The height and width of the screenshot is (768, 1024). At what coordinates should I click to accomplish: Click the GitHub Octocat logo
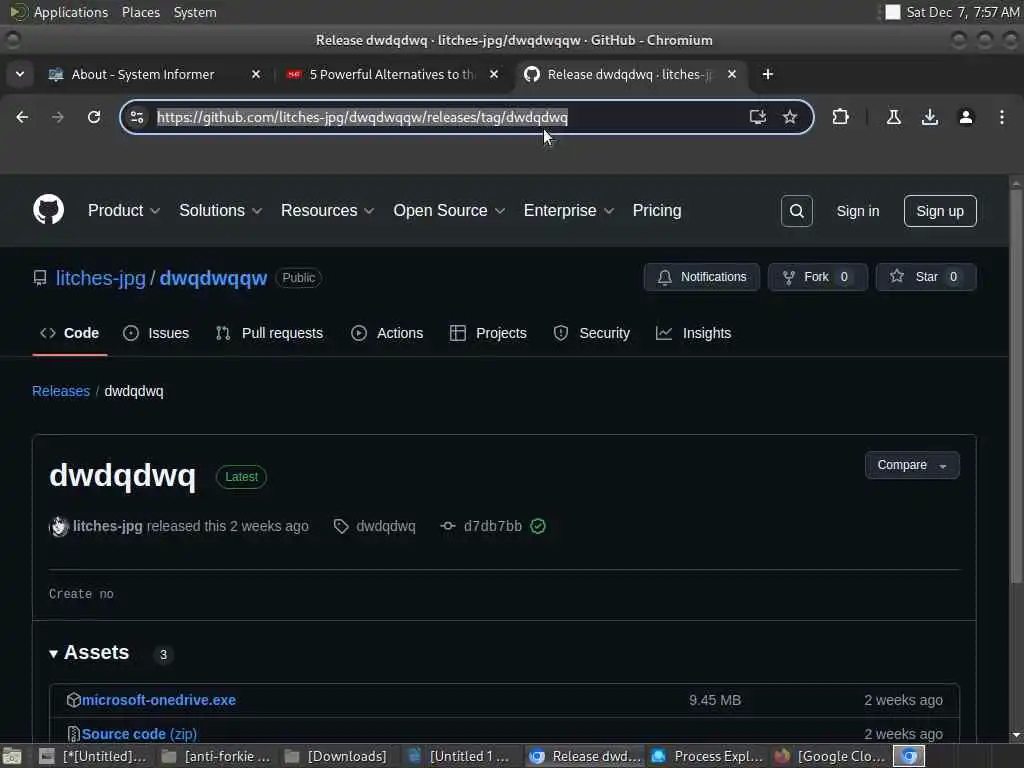(48, 210)
